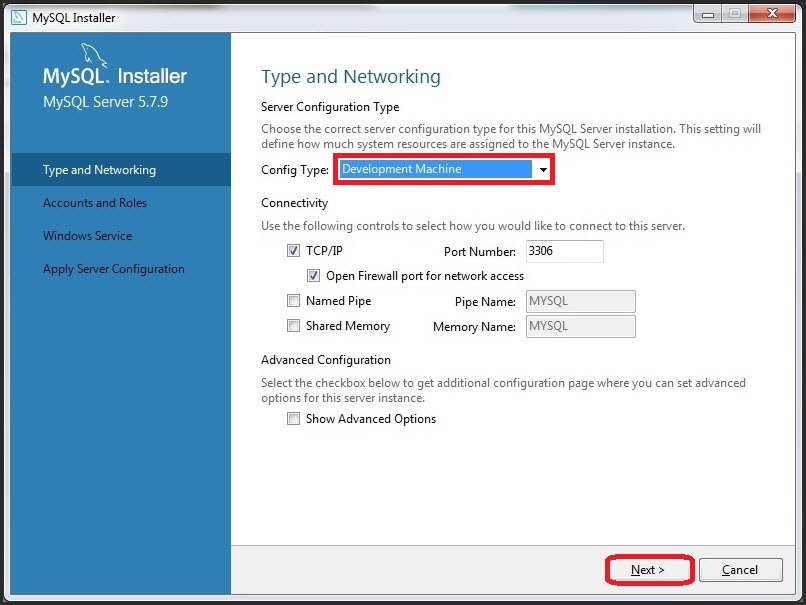This screenshot has height=605, width=806.
Task: Click the Connectivity section label
Action: [x=295, y=203]
